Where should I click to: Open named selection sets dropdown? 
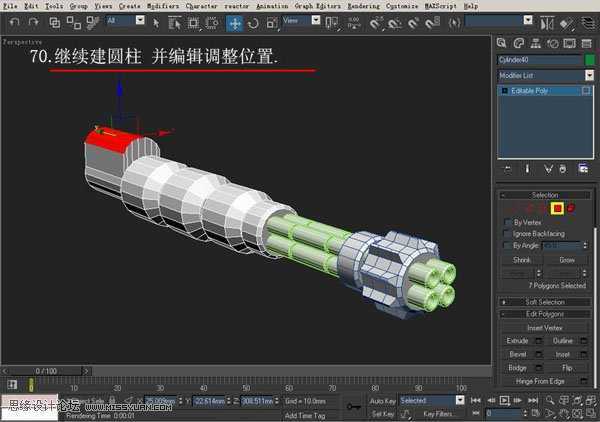[528, 20]
